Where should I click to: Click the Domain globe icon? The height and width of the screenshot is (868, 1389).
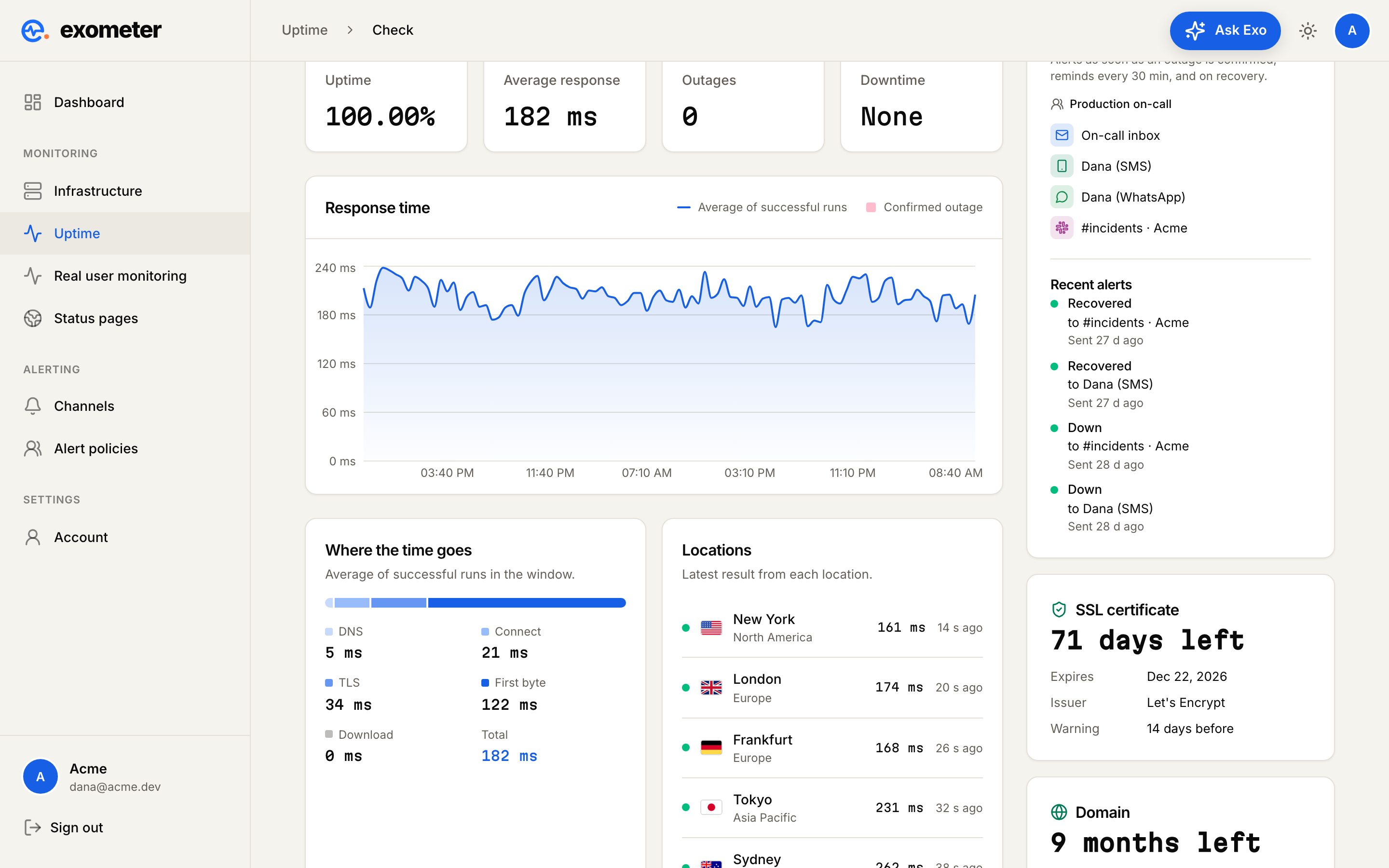tap(1059, 813)
